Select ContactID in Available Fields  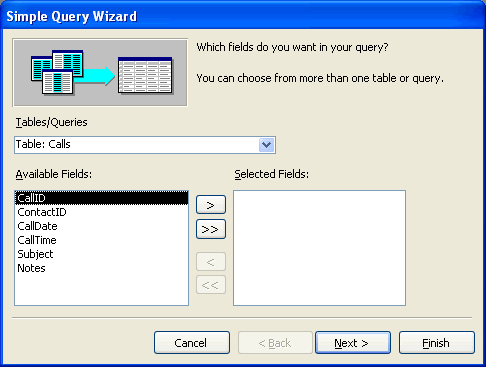pyautogui.click(x=101, y=212)
